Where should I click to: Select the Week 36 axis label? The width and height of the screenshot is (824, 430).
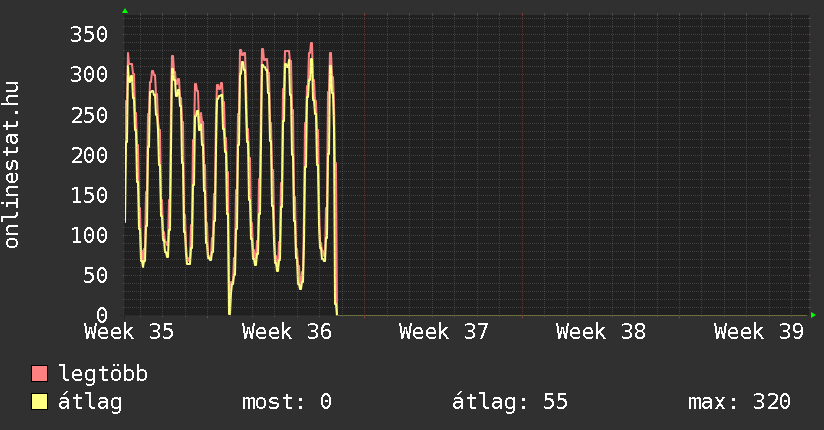(x=287, y=332)
